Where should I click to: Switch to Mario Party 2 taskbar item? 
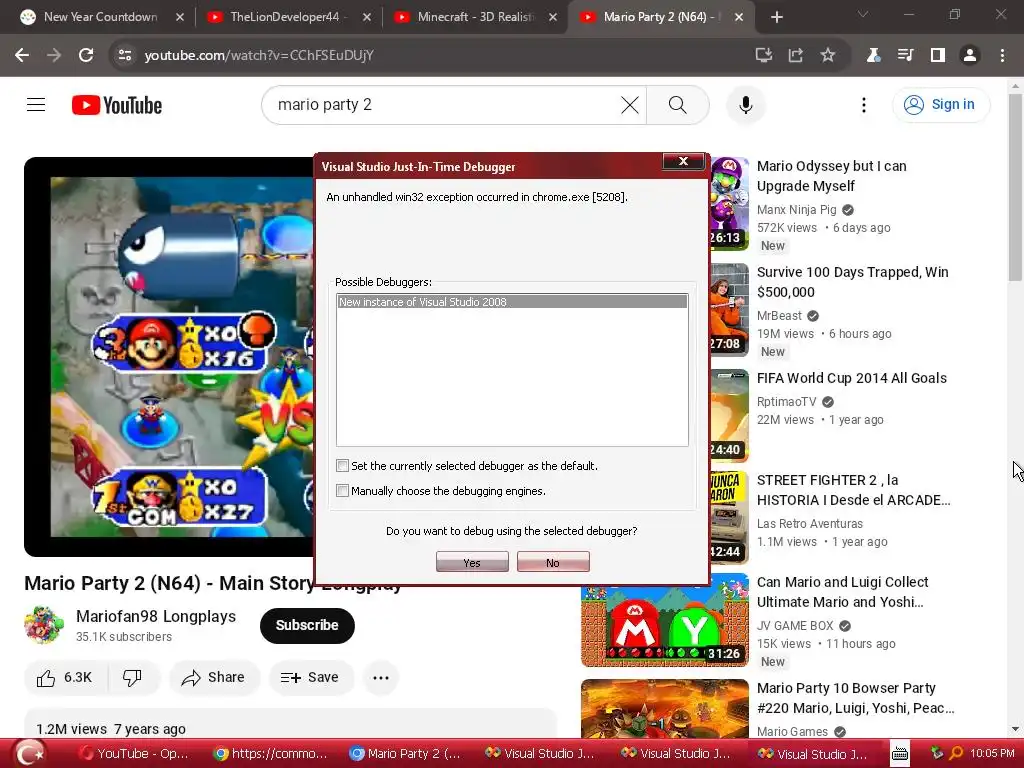tap(405, 754)
